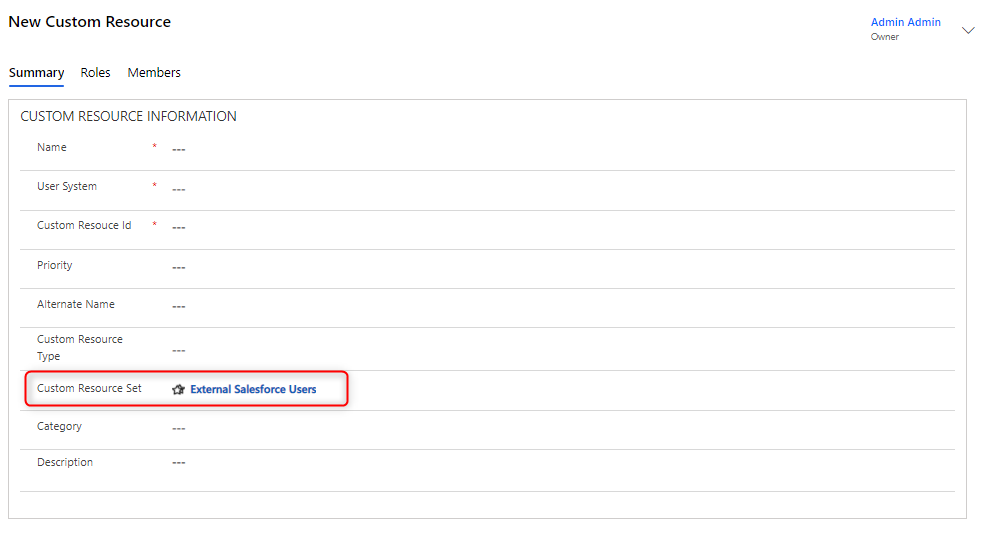Click the empty Name field value
The width and height of the screenshot is (986, 535).
point(179,150)
